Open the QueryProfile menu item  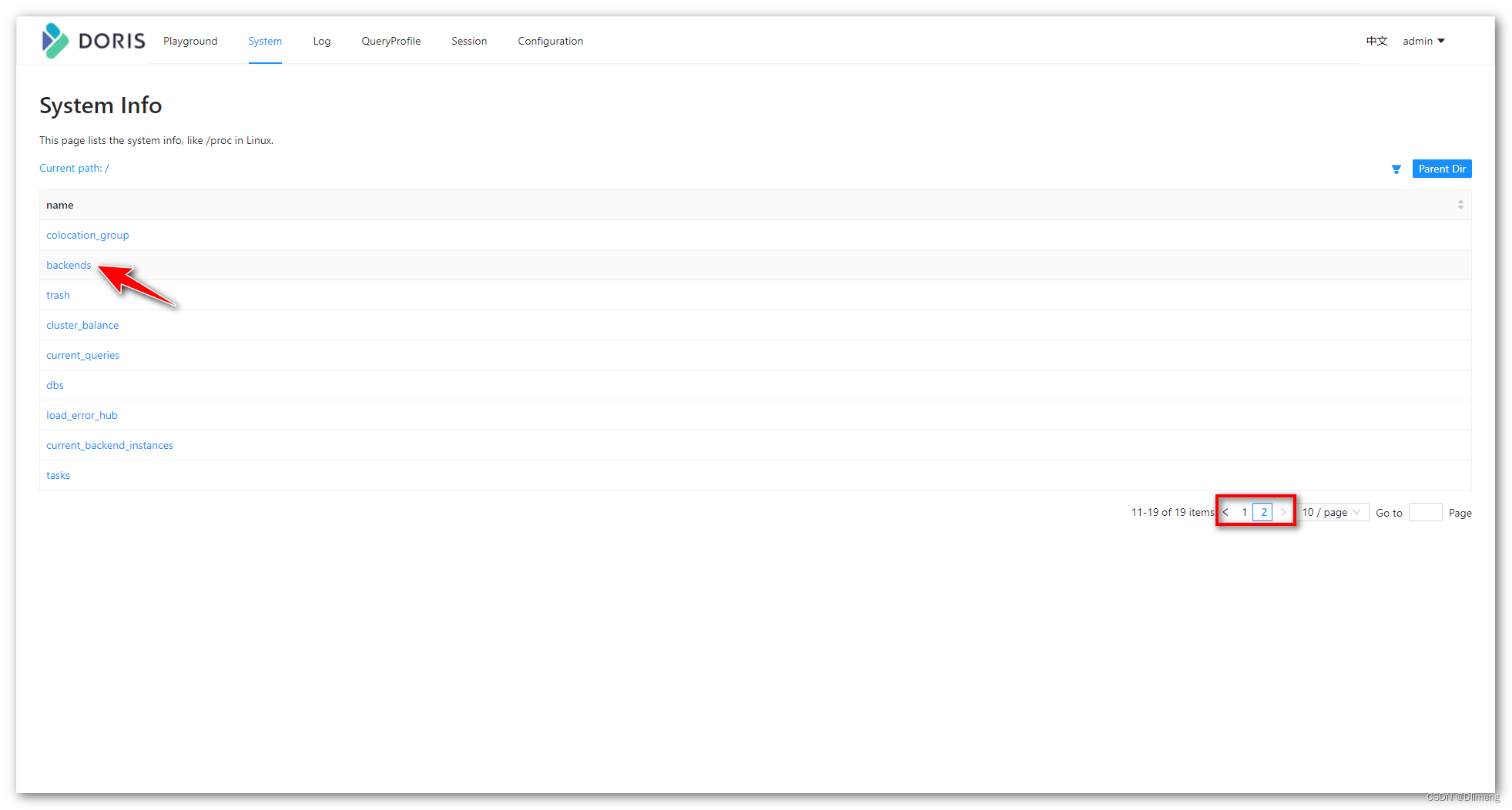coord(391,42)
